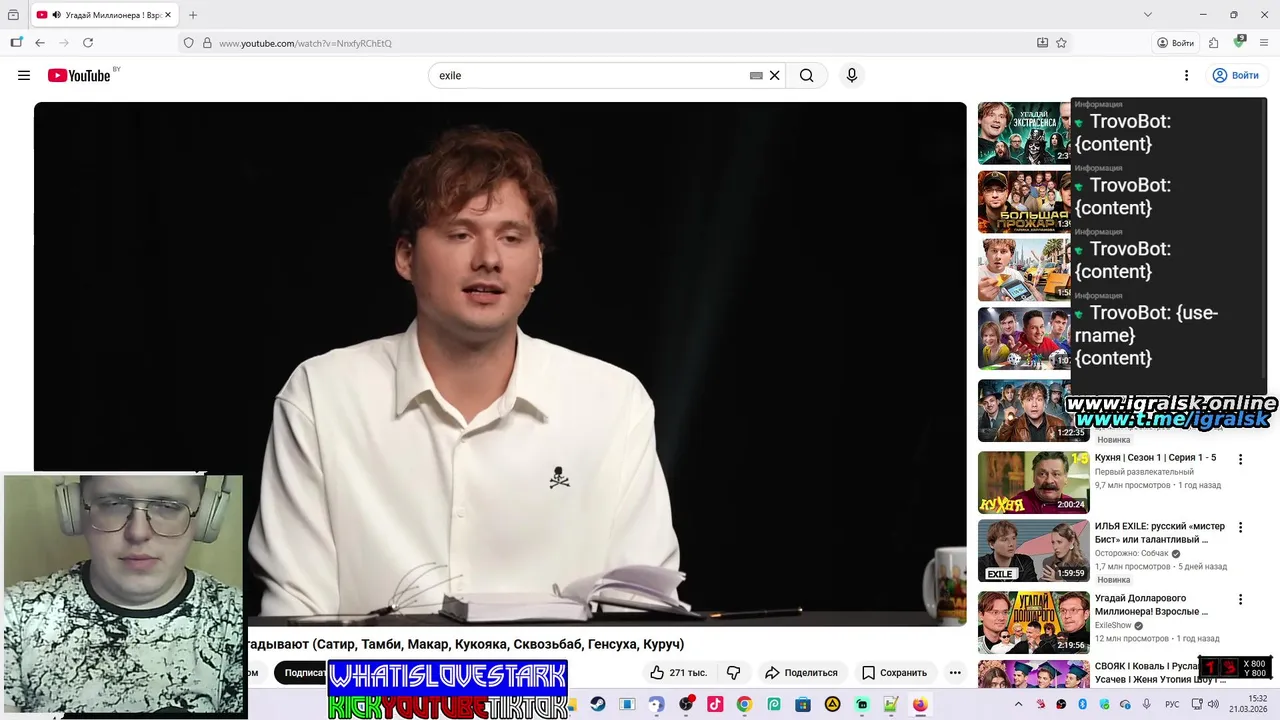1280x720 pixels.
Task: Expand list all tabs dropdown arrow
Action: 1147,15
